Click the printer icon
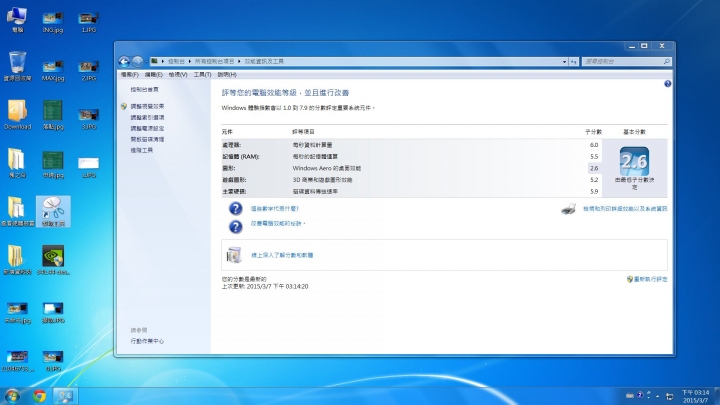The height and width of the screenshot is (405, 720). coord(568,209)
